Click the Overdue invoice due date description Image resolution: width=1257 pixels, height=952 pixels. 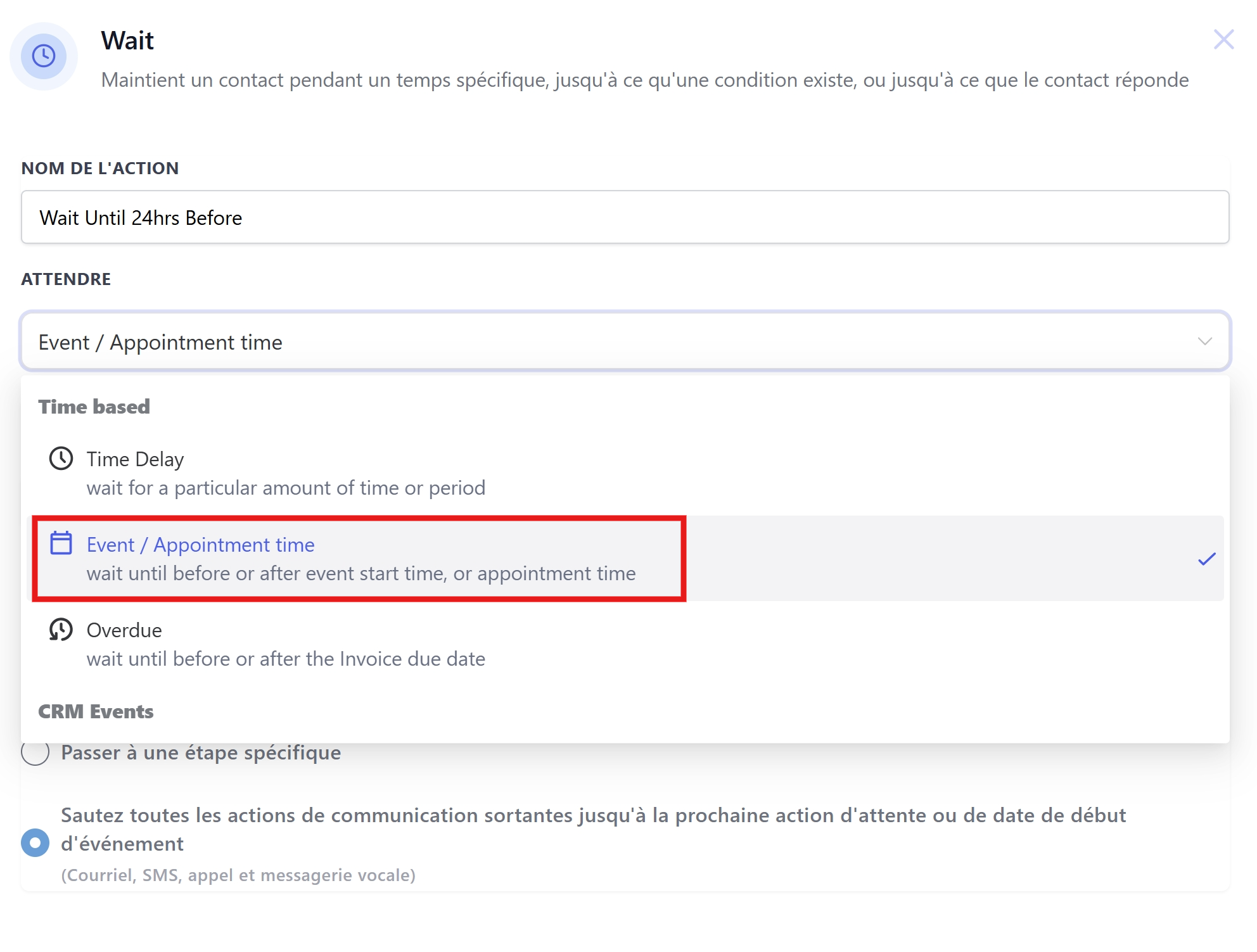click(x=286, y=659)
